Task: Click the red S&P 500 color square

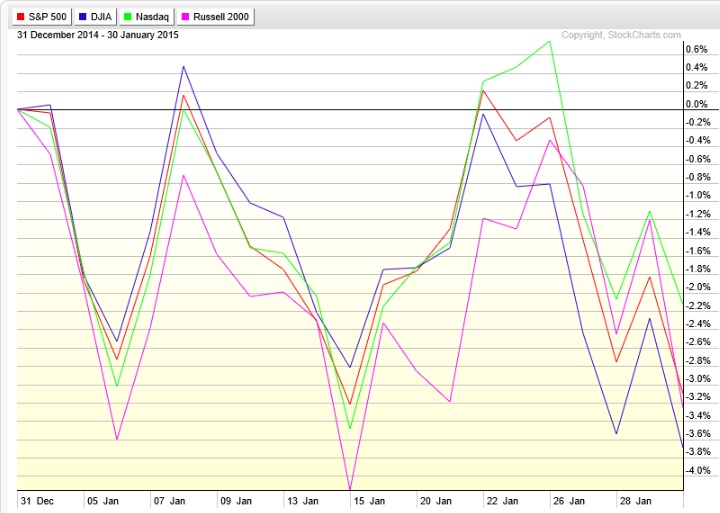Action: pyautogui.click(x=21, y=17)
